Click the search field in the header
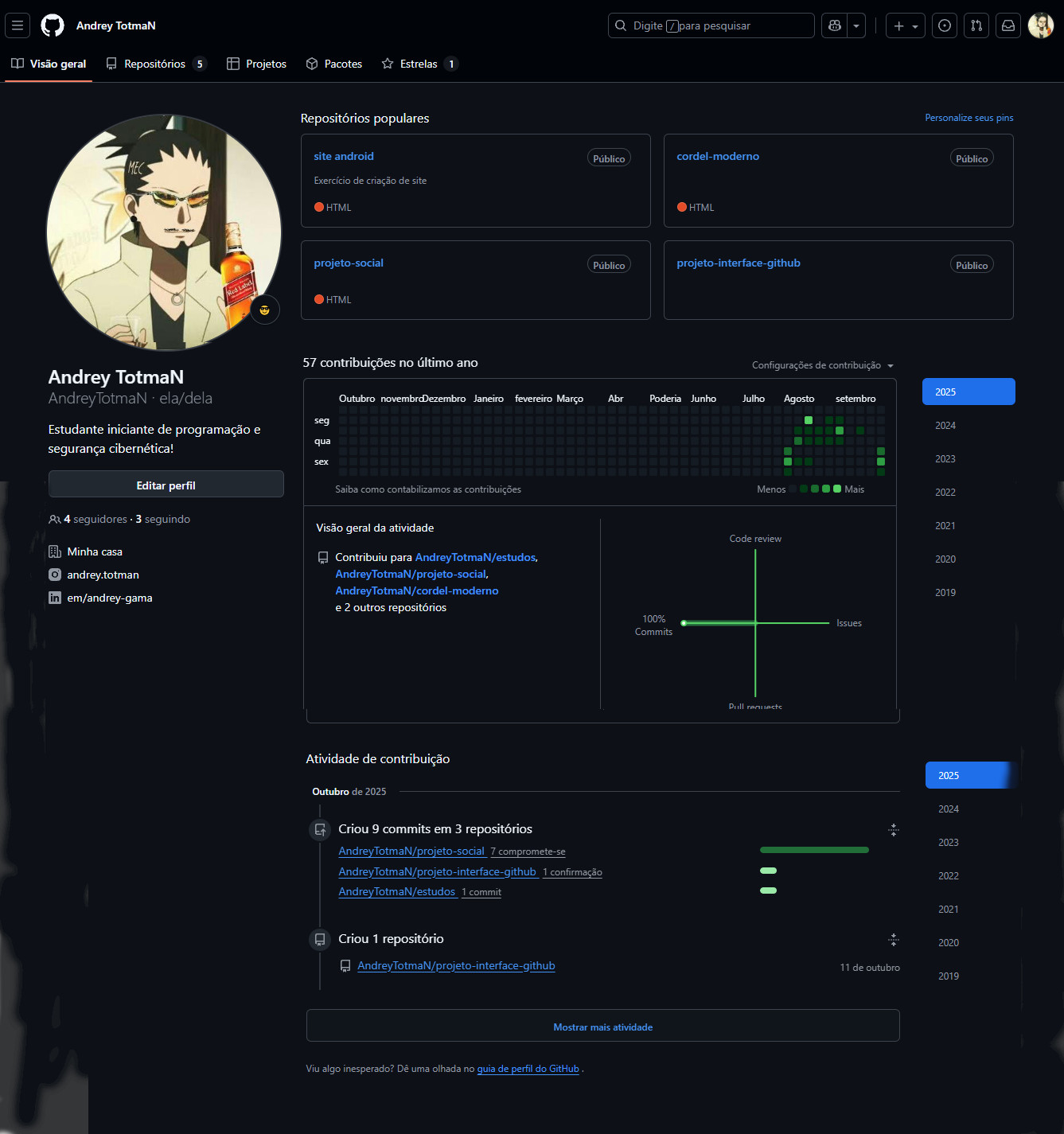1064x1134 pixels. tap(711, 25)
